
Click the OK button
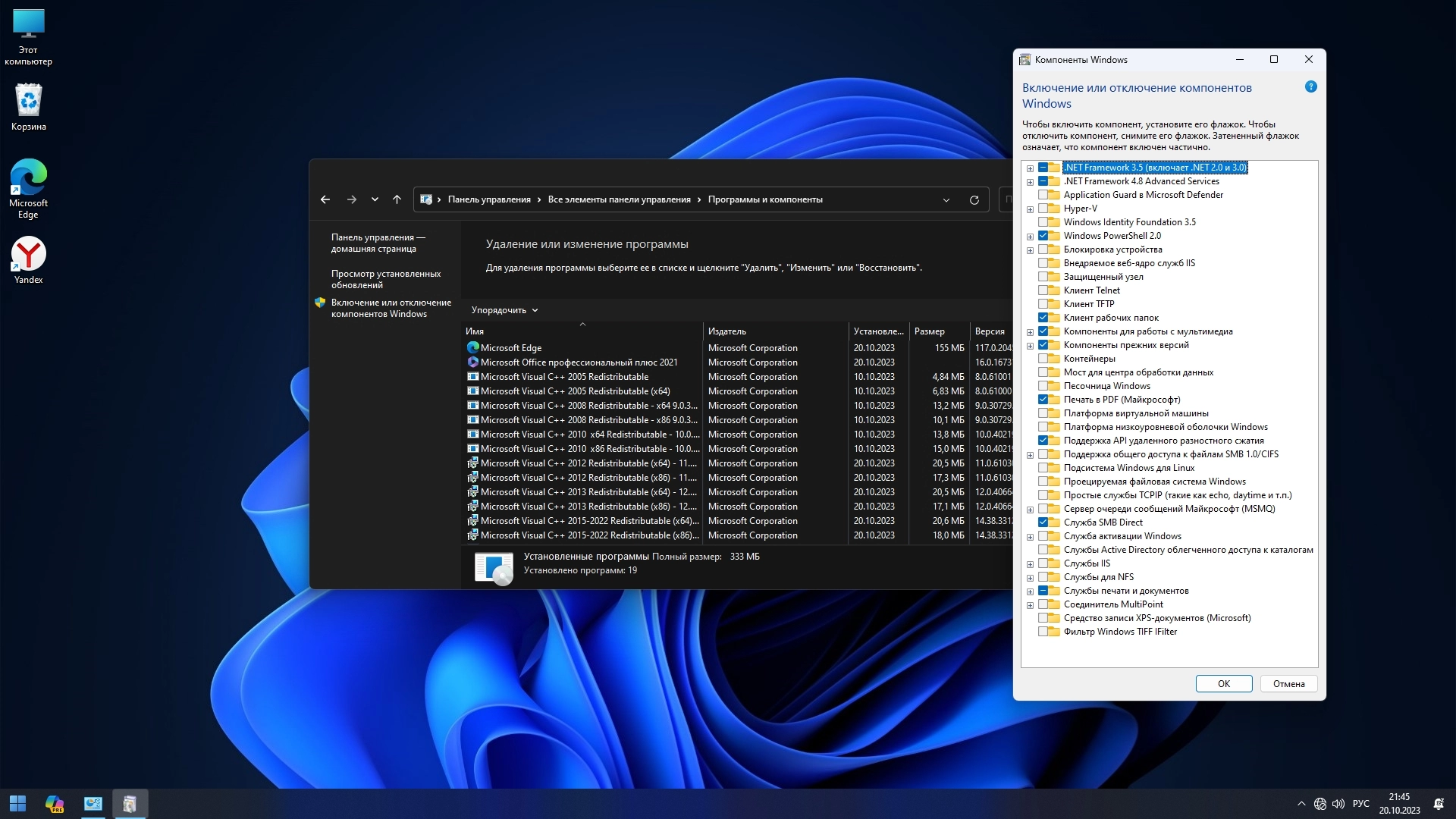[1223, 684]
